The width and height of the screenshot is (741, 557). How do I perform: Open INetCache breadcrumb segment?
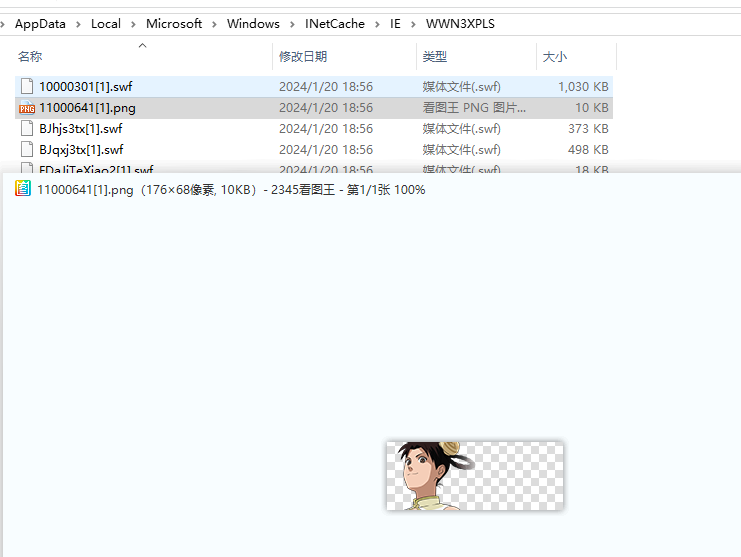335,24
